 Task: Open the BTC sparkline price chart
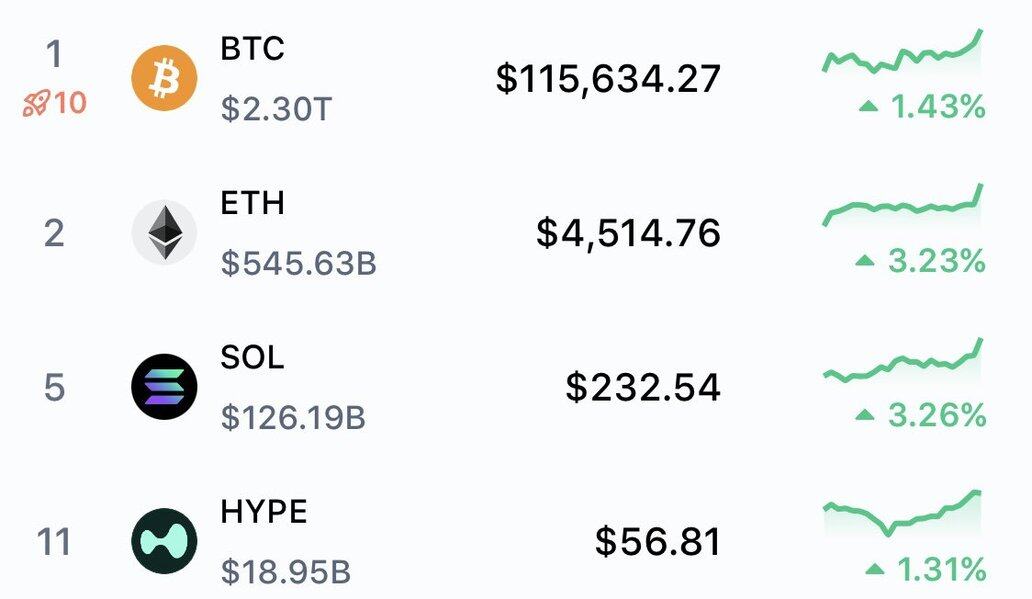coord(903,53)
